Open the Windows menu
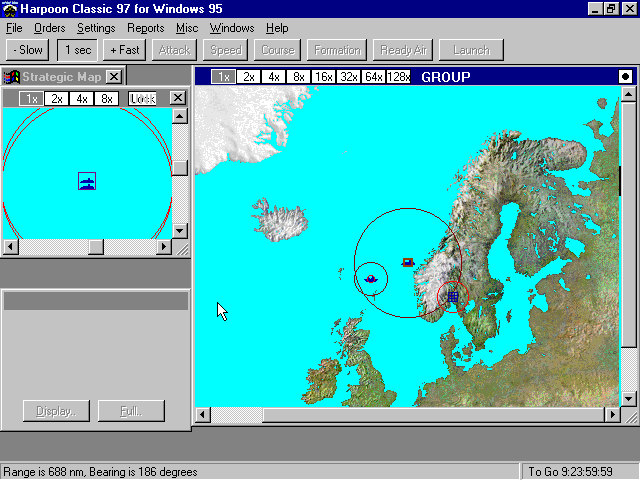640x480 pixels. point(232,28)
